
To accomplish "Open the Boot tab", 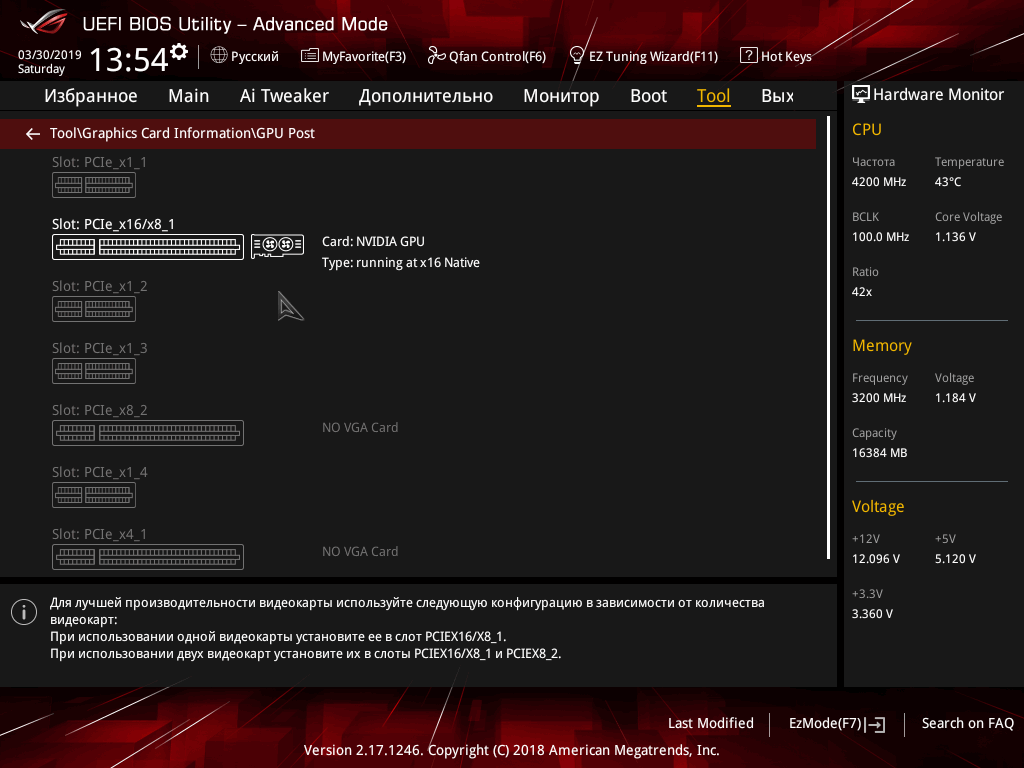I will (648, 96).
